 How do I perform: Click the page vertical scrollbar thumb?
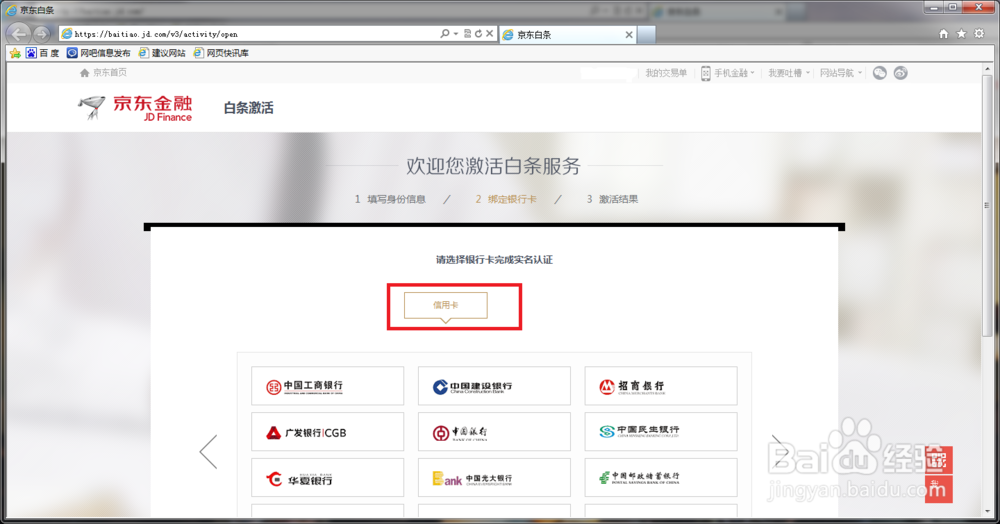coord(987,204)
